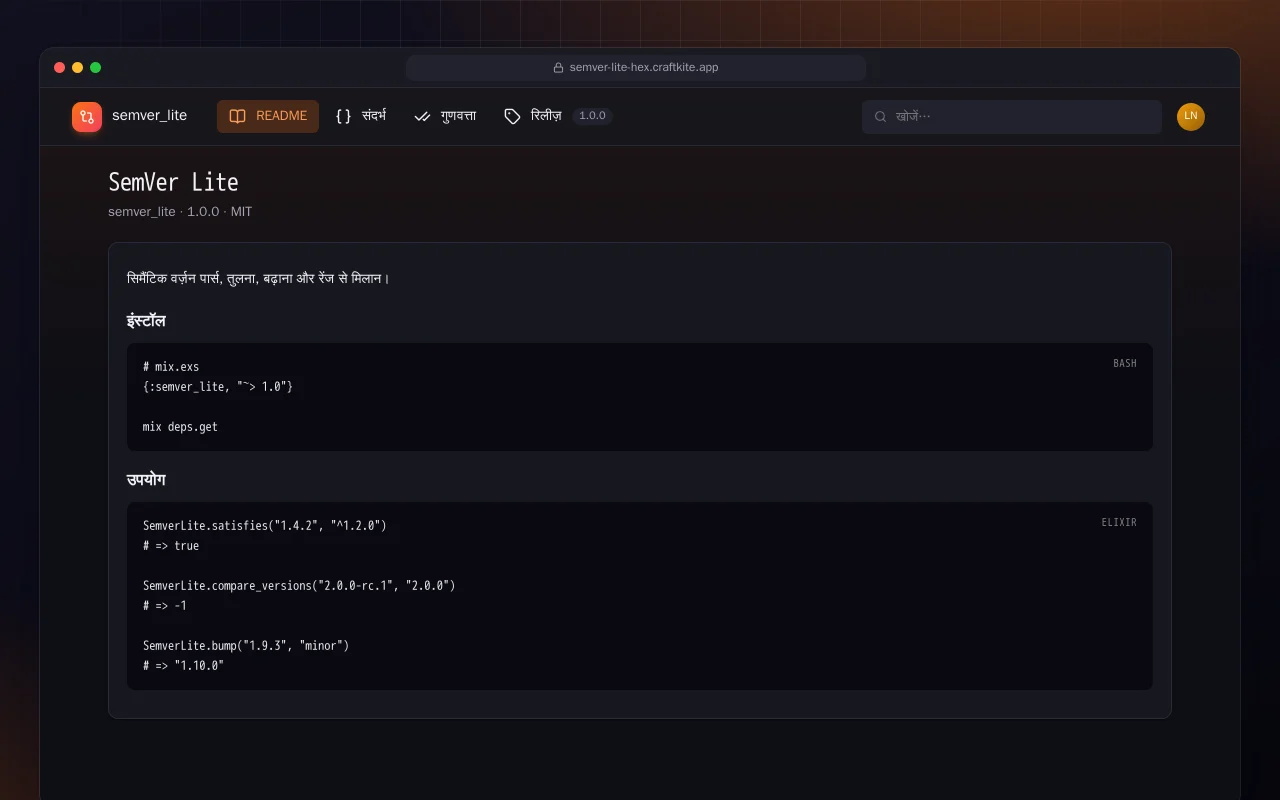1280x800 pixels.
Task: Click the lock icon in address bar
Action: [559, 68]
